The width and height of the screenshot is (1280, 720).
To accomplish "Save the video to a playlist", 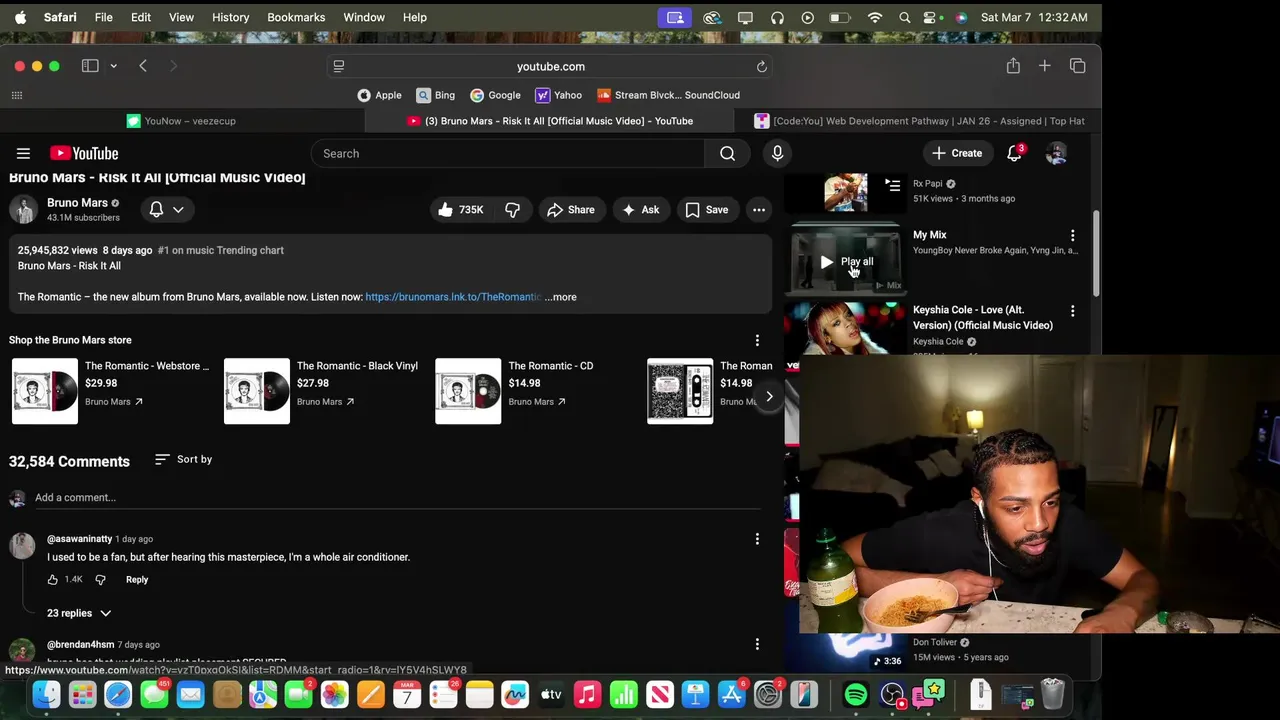I will [x=707, y=210].
